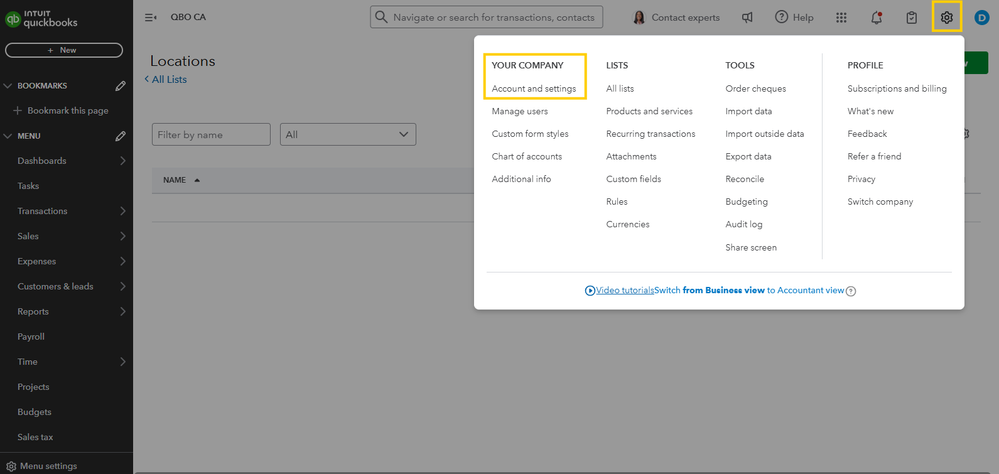Click the Contact experts avatar
This screenshot has width=999, height=474.
point(639,18)
